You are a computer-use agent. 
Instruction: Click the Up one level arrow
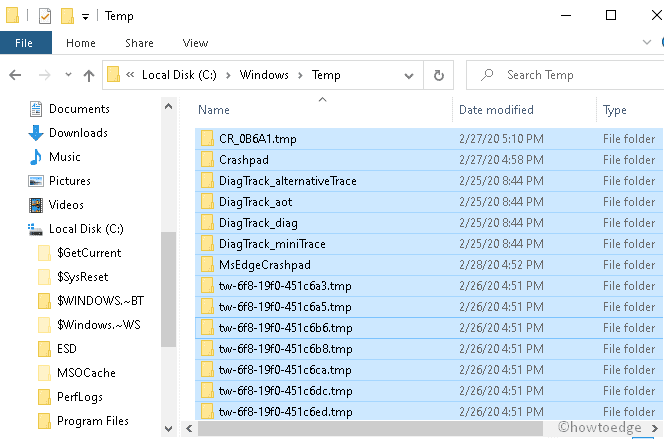[x=88, y=75]
